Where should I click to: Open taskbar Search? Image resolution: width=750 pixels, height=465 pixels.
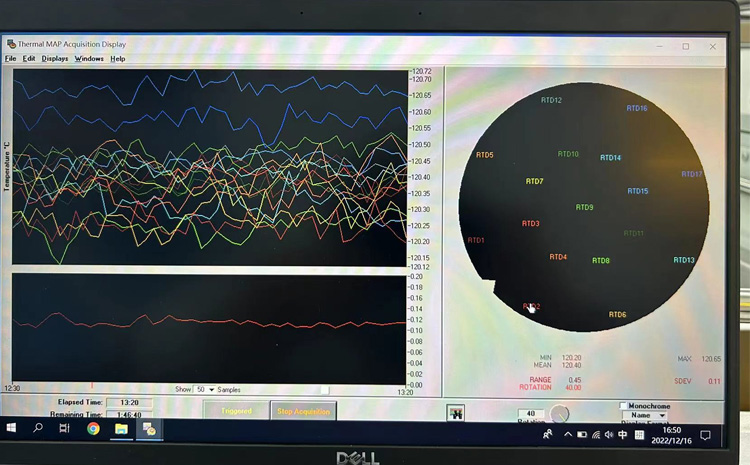[38, 428]
